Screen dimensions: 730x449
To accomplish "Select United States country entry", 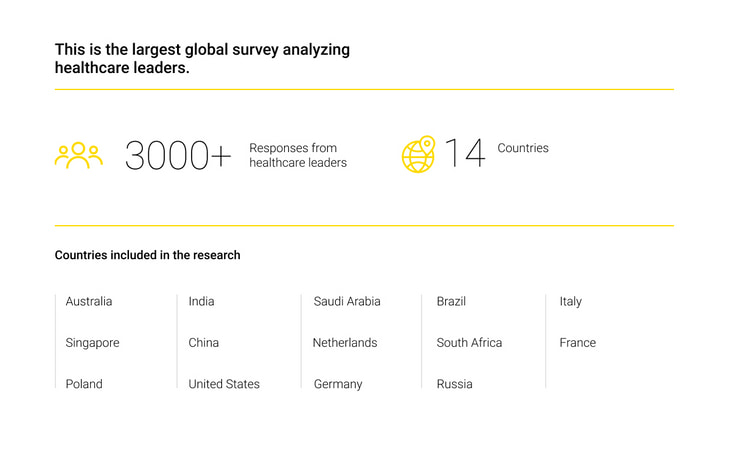I will (224, 384).
